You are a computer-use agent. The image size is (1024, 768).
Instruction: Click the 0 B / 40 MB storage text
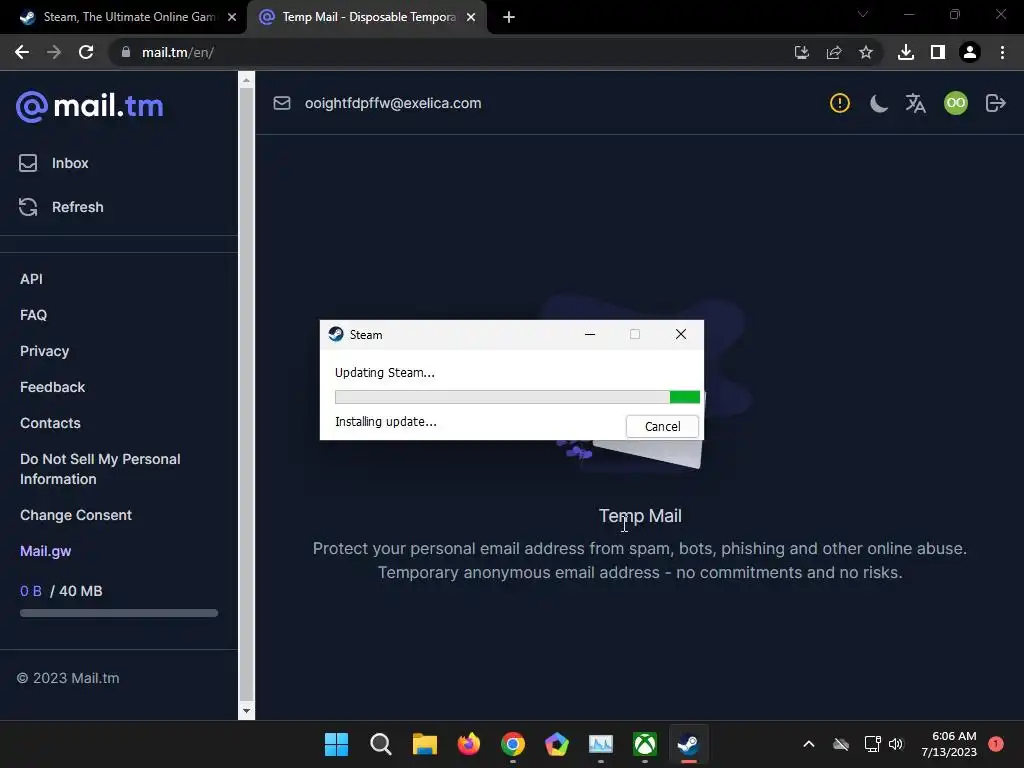[61, 591]
